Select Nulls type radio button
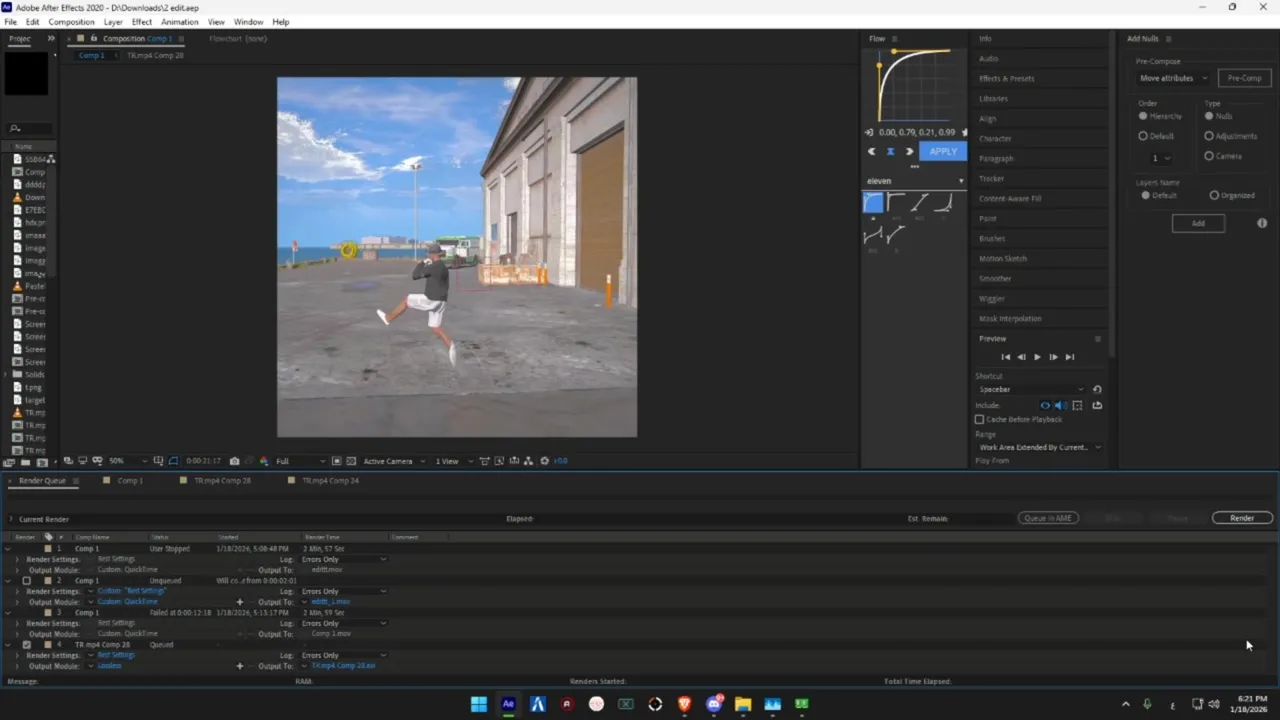The width and height of the screenshot is (1280, 720). pos(1209,116)
